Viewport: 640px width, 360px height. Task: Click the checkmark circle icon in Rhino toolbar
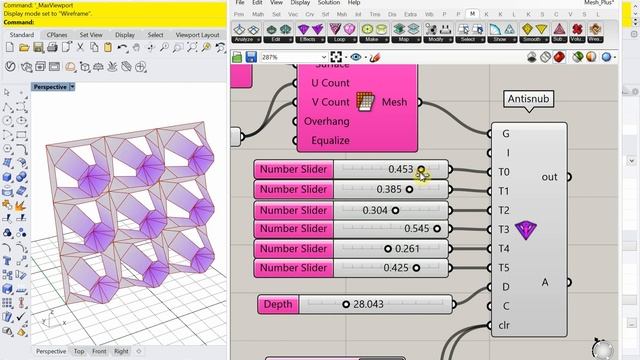(x=10, y=66)
